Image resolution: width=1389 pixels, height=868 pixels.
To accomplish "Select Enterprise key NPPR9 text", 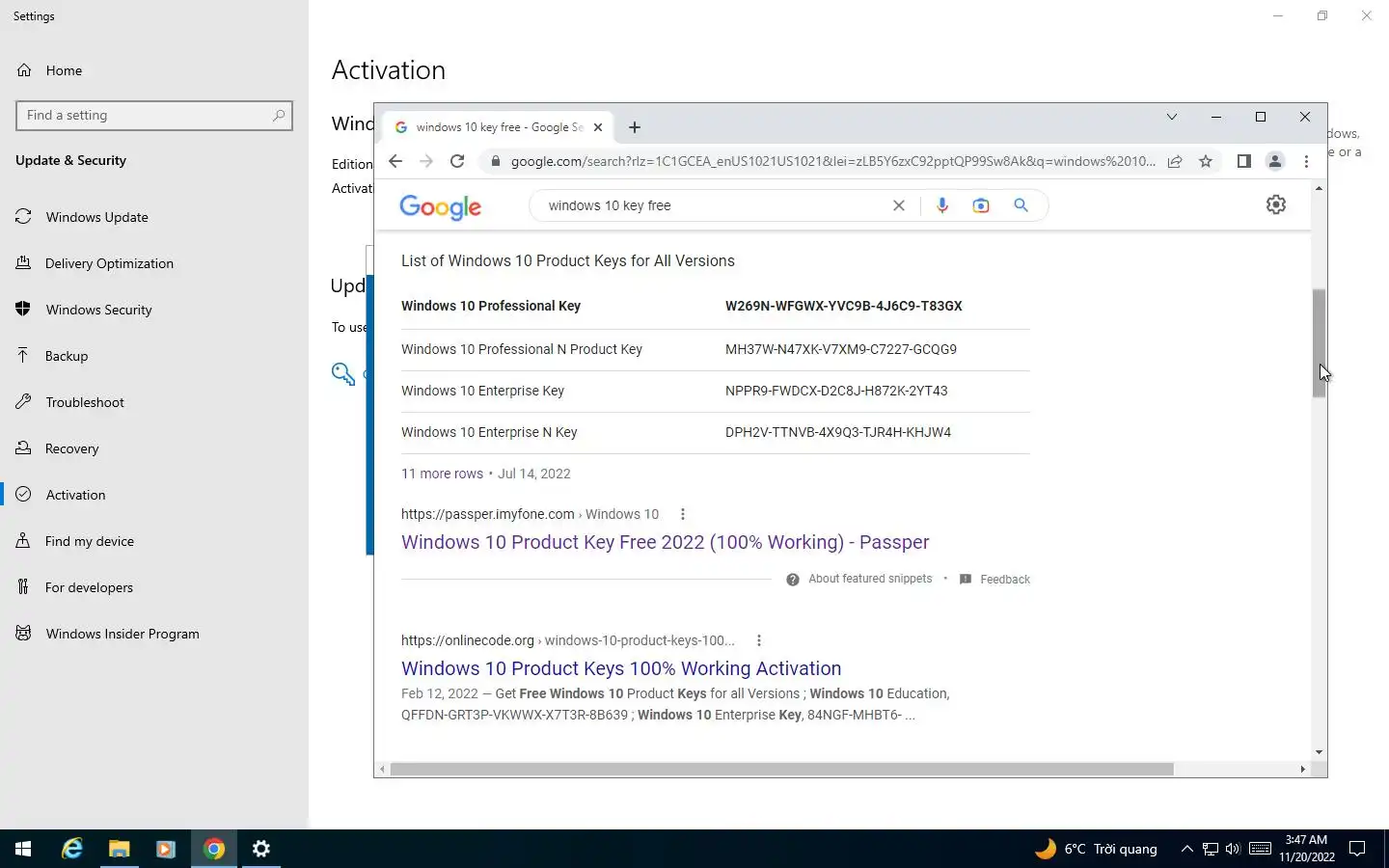I will click(836, 391).
